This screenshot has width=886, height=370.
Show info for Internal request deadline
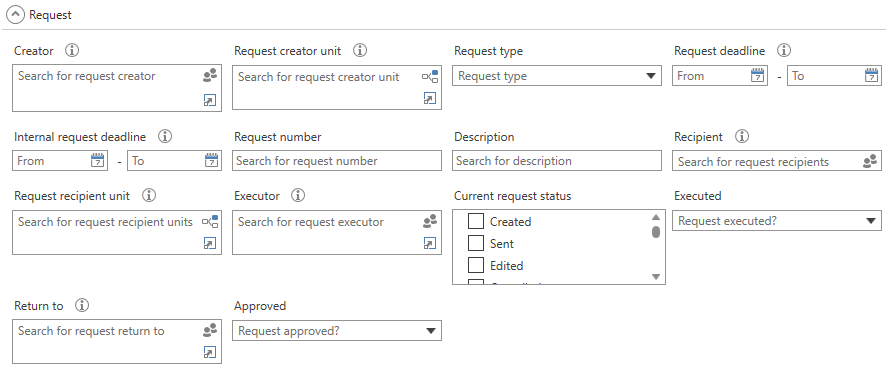[x=165, y=136]
